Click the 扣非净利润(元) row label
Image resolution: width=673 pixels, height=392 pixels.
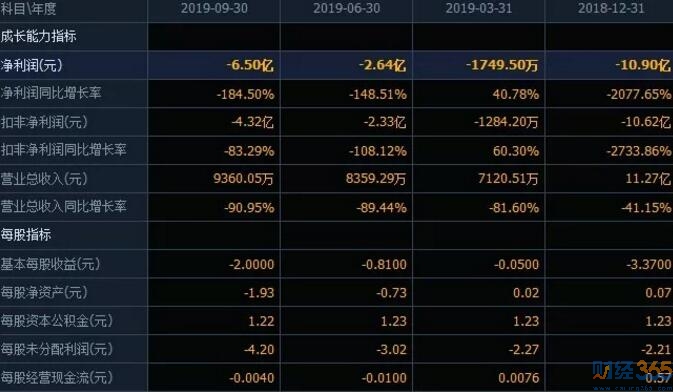(44, 122)
